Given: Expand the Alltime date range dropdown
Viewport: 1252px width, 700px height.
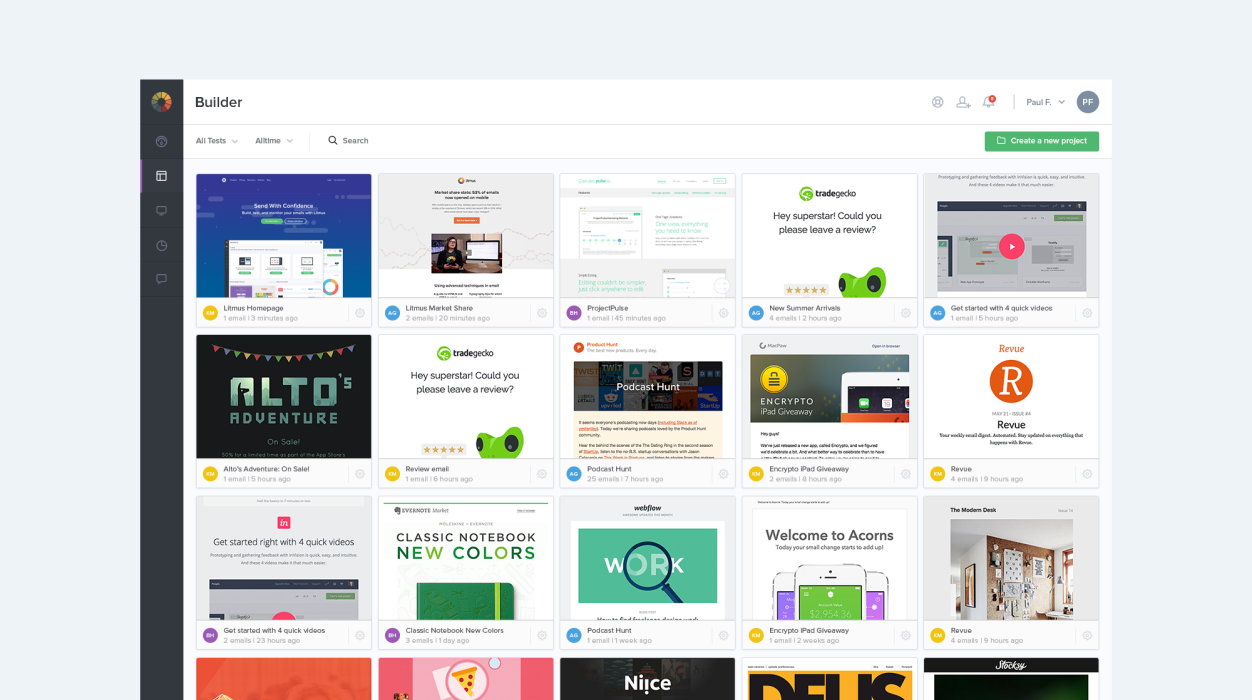Looking at the screenshot, I should coord(274,141).
